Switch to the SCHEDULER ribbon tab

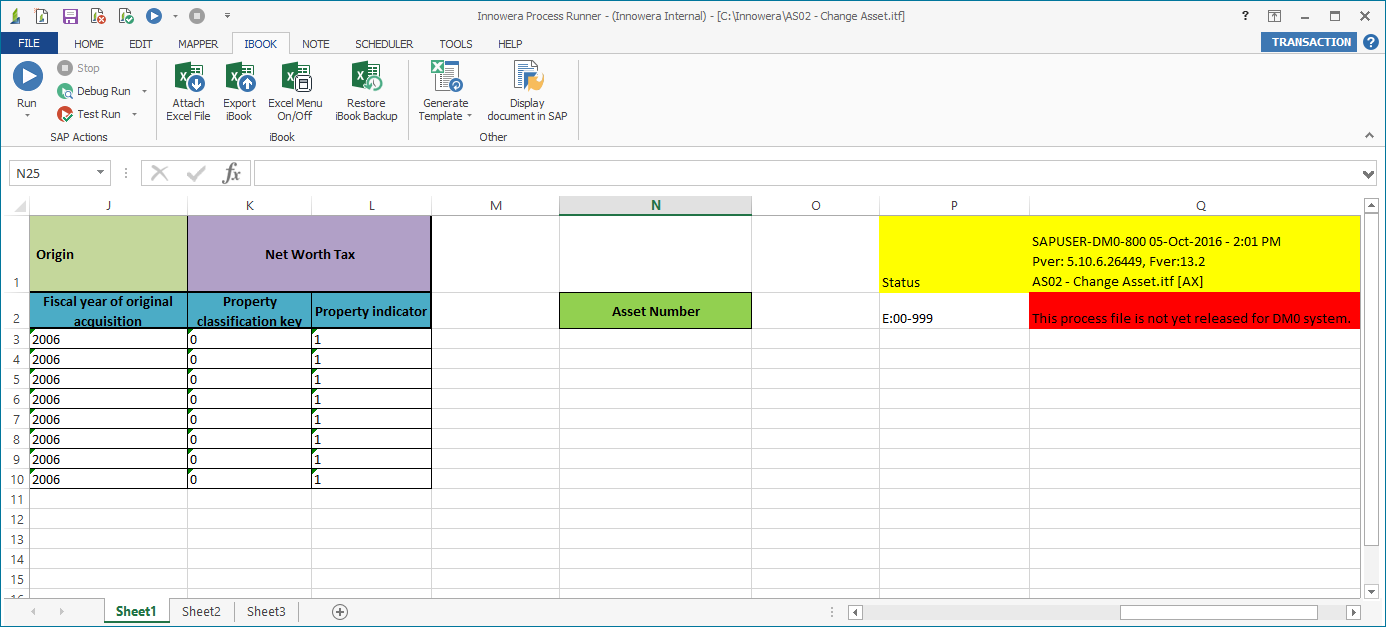pyautogui.click(x=384, y=43)
